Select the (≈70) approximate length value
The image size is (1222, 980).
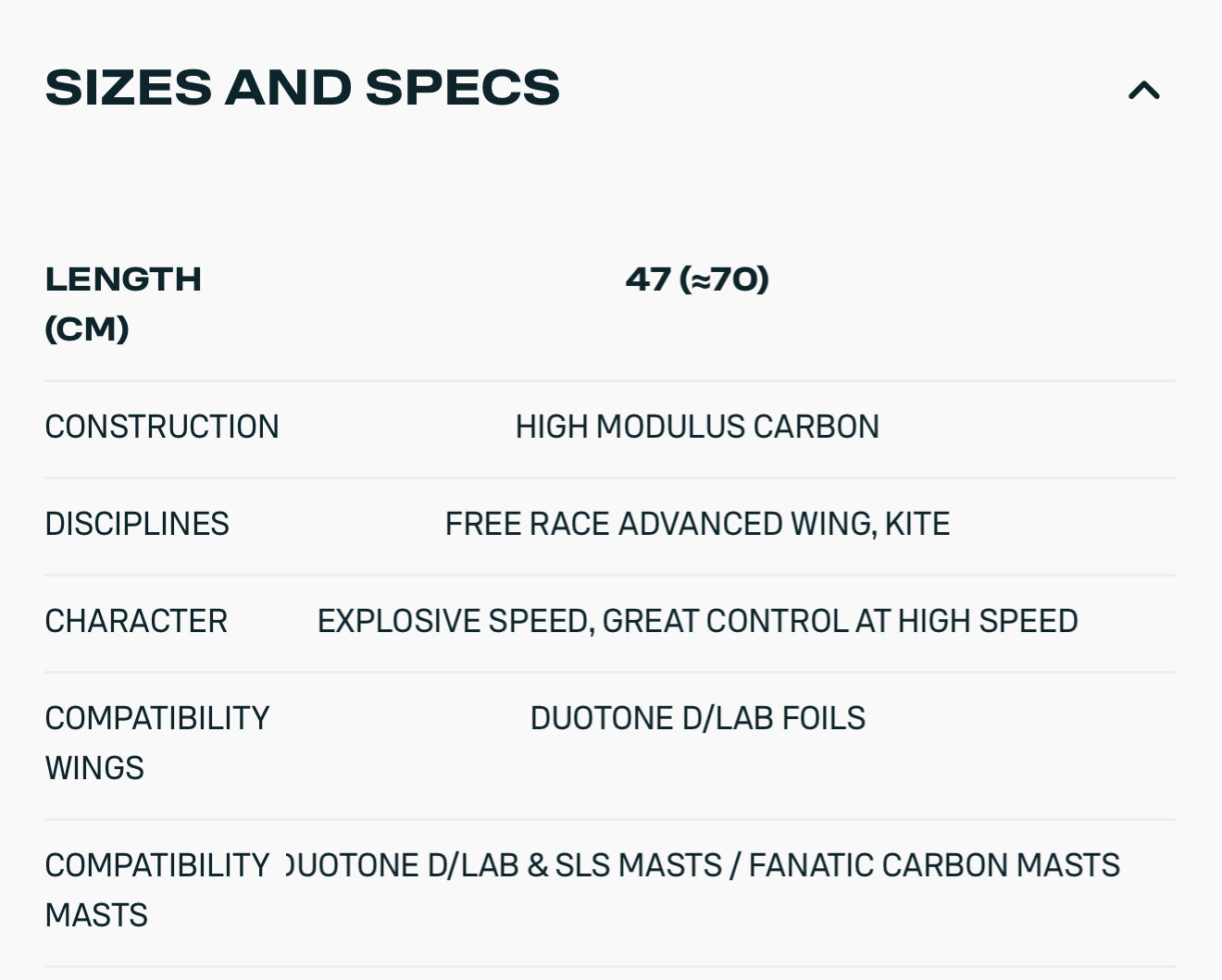click(724, 279)
